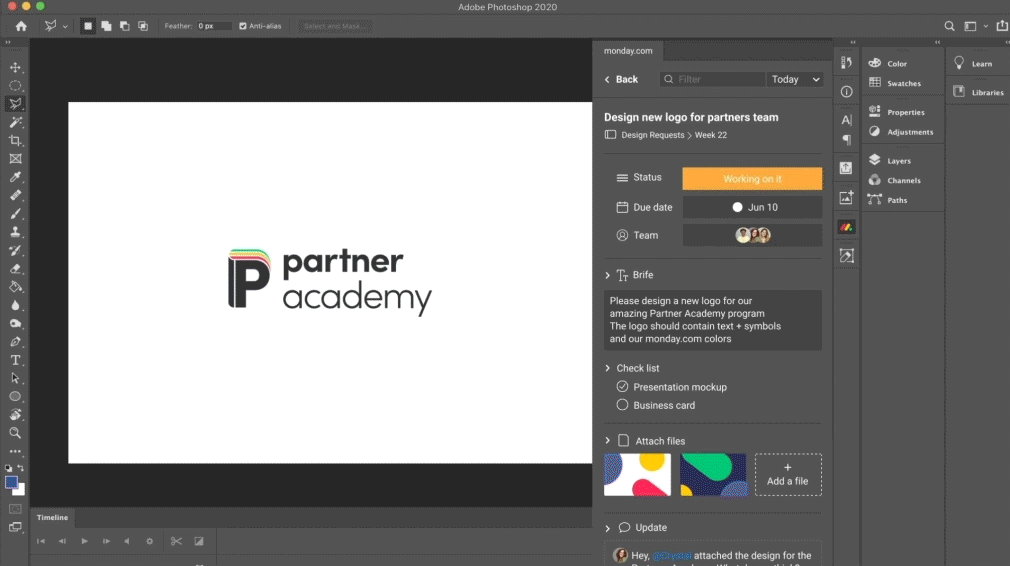Select the Path Selection tool

[15, 379]
